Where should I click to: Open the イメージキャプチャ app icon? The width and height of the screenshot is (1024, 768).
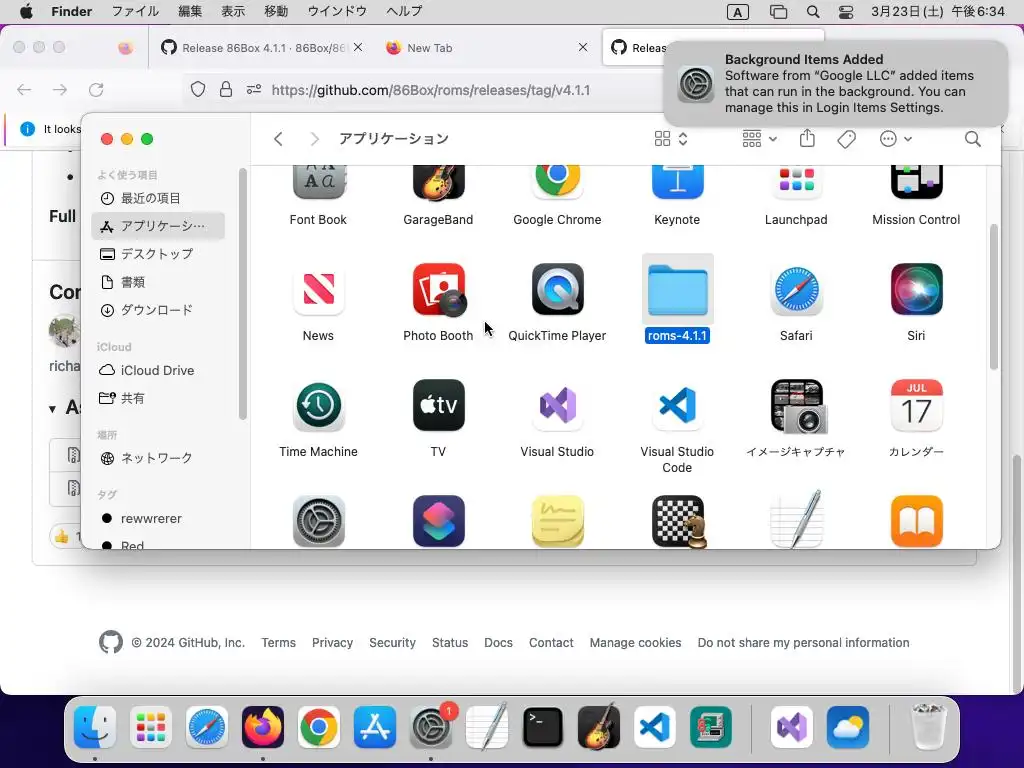pos(797,406)
